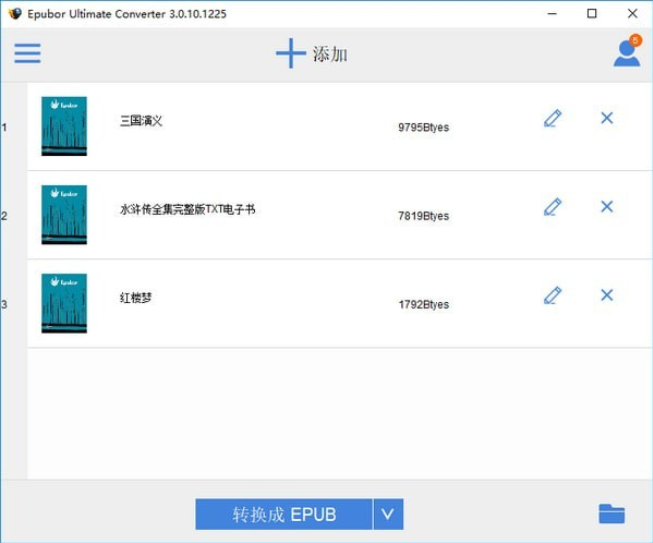Edit metadata of 三国演义 with pencil icon
This screenshot has height=543, width=653.
coord(553,118)
